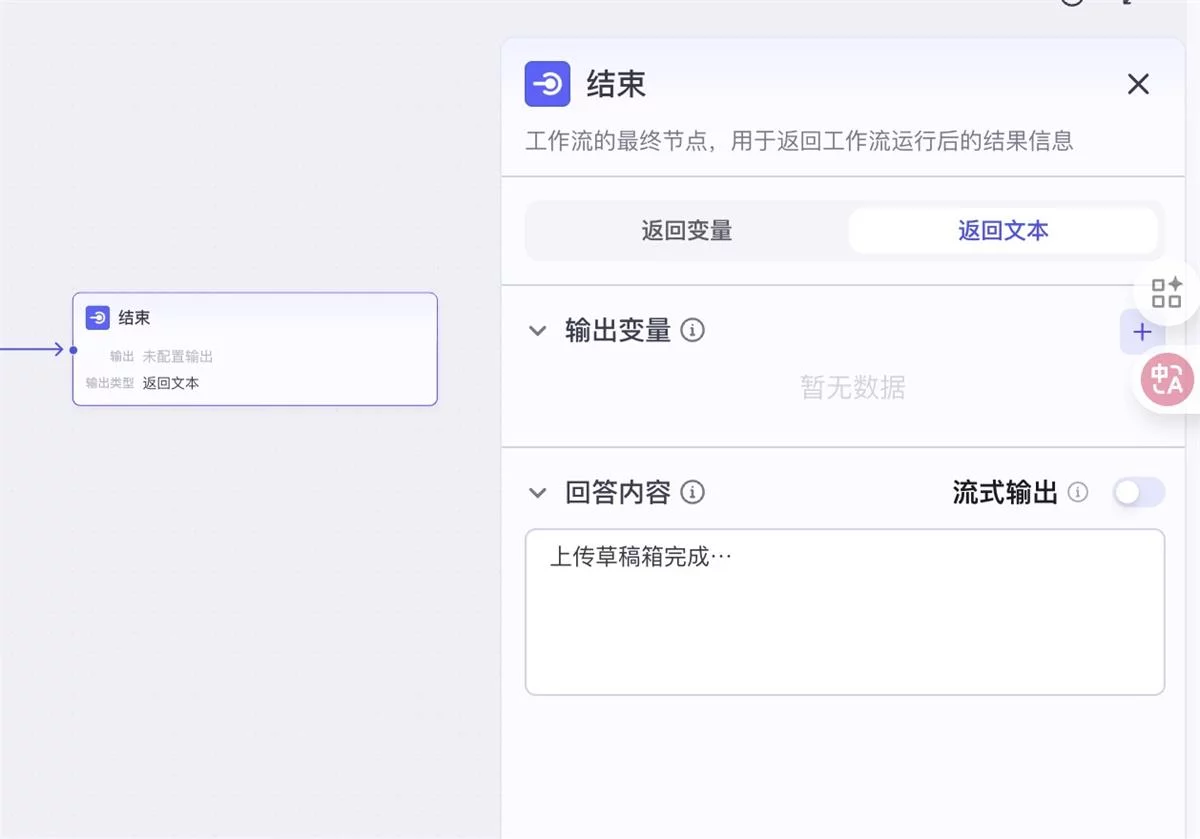The width and height of the screenshot is (1200, 839).
Task: Select the 返回文本 tab
Action: point(1002,230)
